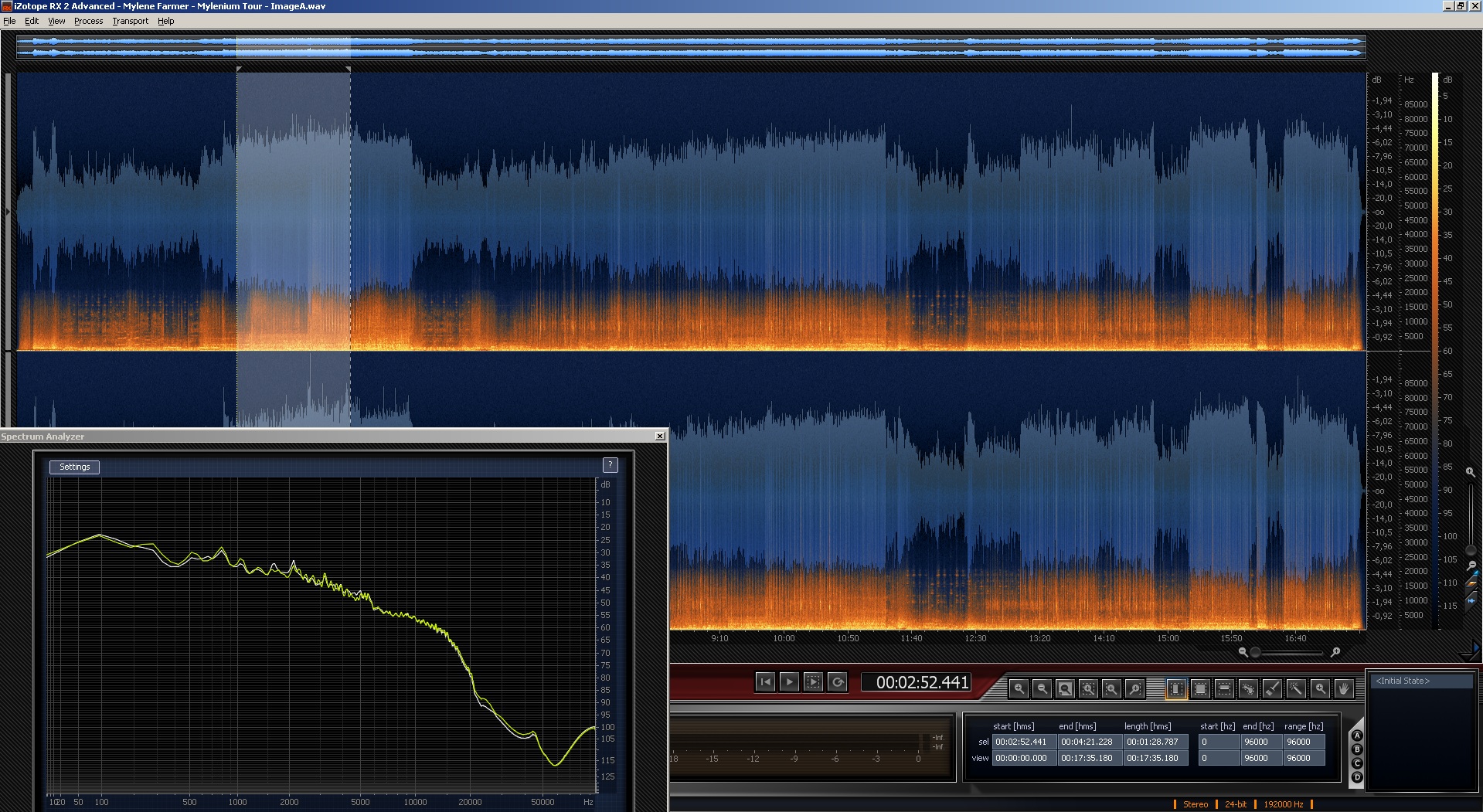Image resolution: width=1483 pixels, height=812 pixels.
Task: Open Spectrum Analyzer help with the question mark
Action: [610, 464]
